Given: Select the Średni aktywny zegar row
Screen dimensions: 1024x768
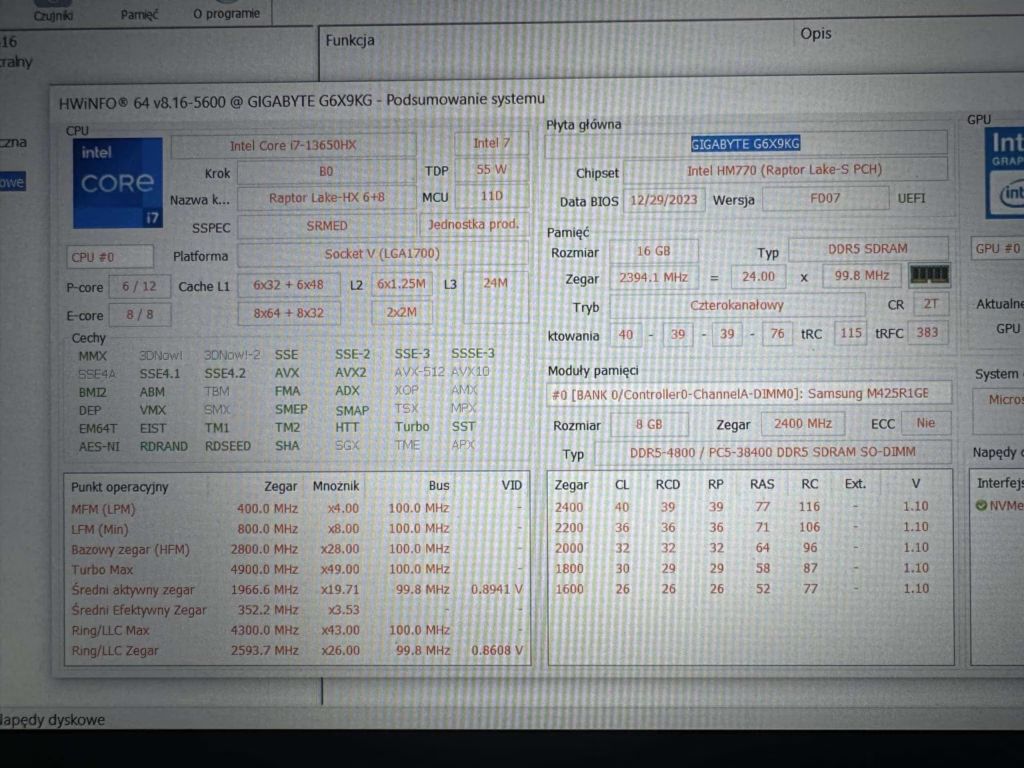Looking at the screenshot, I should pyautogui.click(x=297, y=590).
